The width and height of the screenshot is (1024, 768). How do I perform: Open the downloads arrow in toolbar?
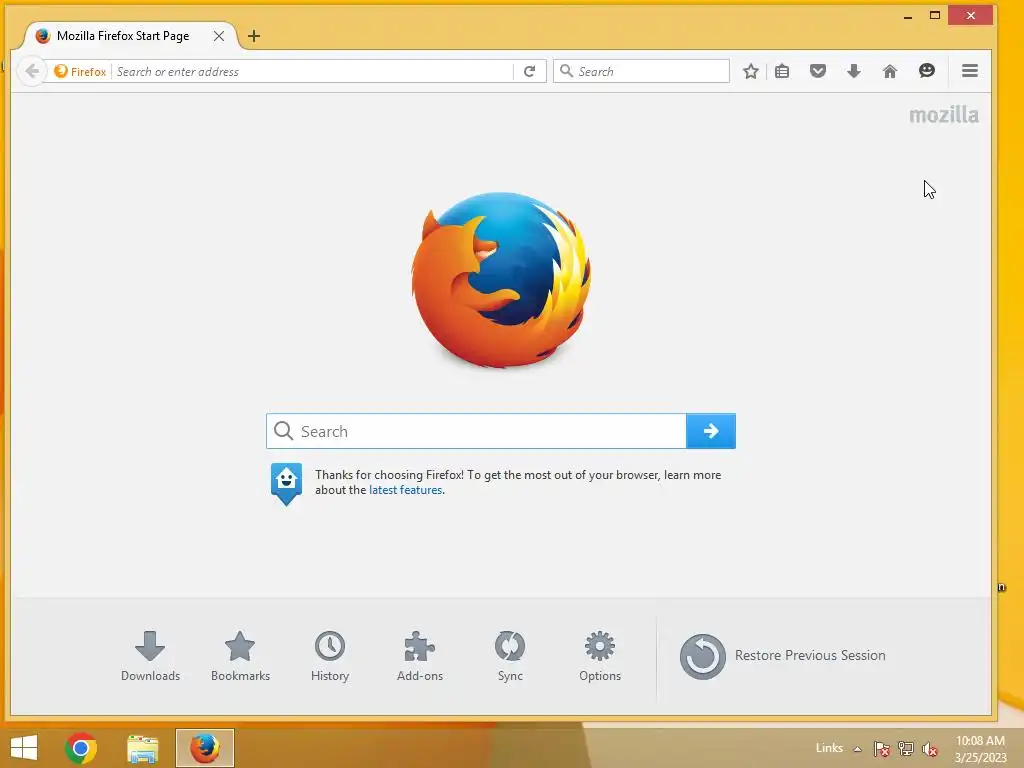click(x=854, y=71)
